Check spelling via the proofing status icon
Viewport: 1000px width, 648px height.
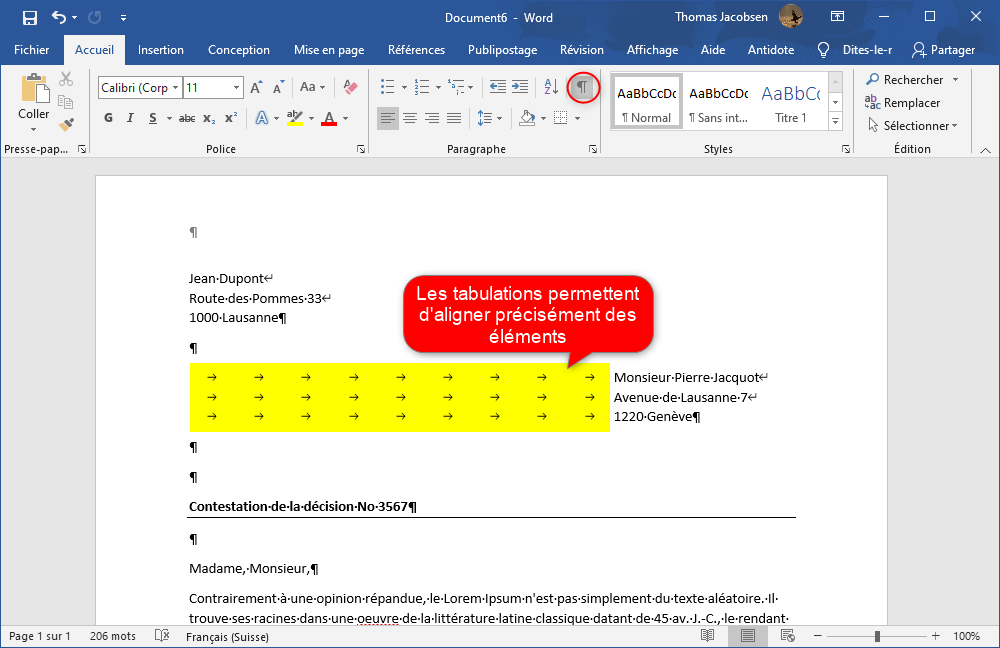(x=162, y=636)
